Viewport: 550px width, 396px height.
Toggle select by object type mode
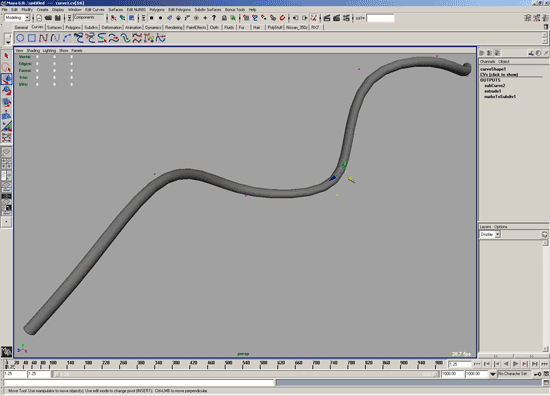[122, 18]
